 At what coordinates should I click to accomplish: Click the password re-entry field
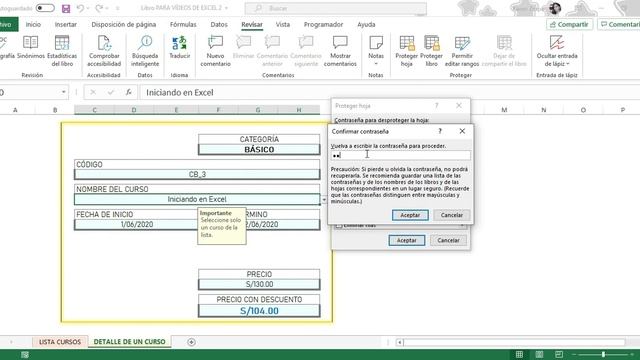pyautogui.click(x=400, y=155)
